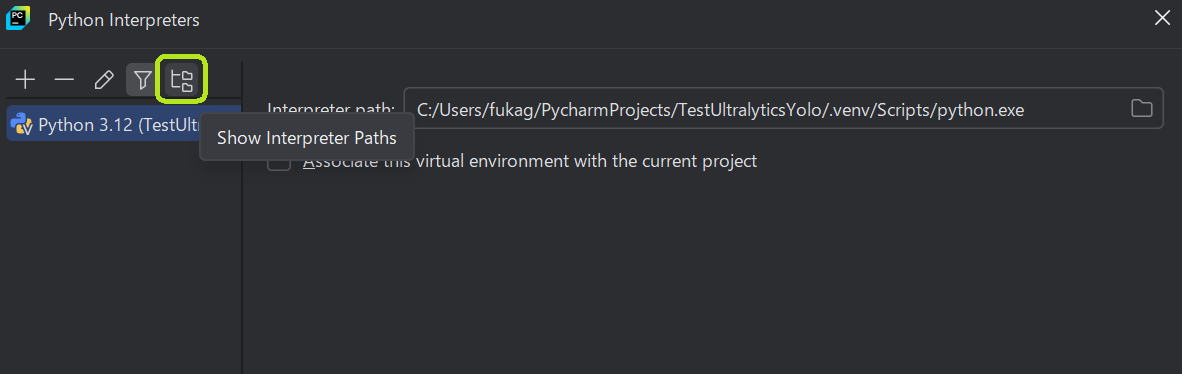Click the vertical divider beside interpreter list
Image resolution: width=1182 pixels, height=374 pixels.
[x=242, y=219]
